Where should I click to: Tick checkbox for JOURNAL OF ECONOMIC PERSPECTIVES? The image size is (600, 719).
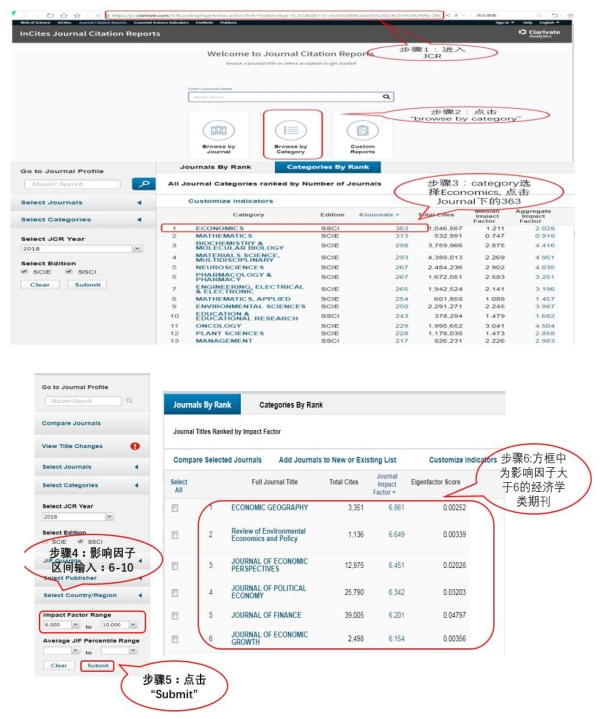tap(175, 566)
